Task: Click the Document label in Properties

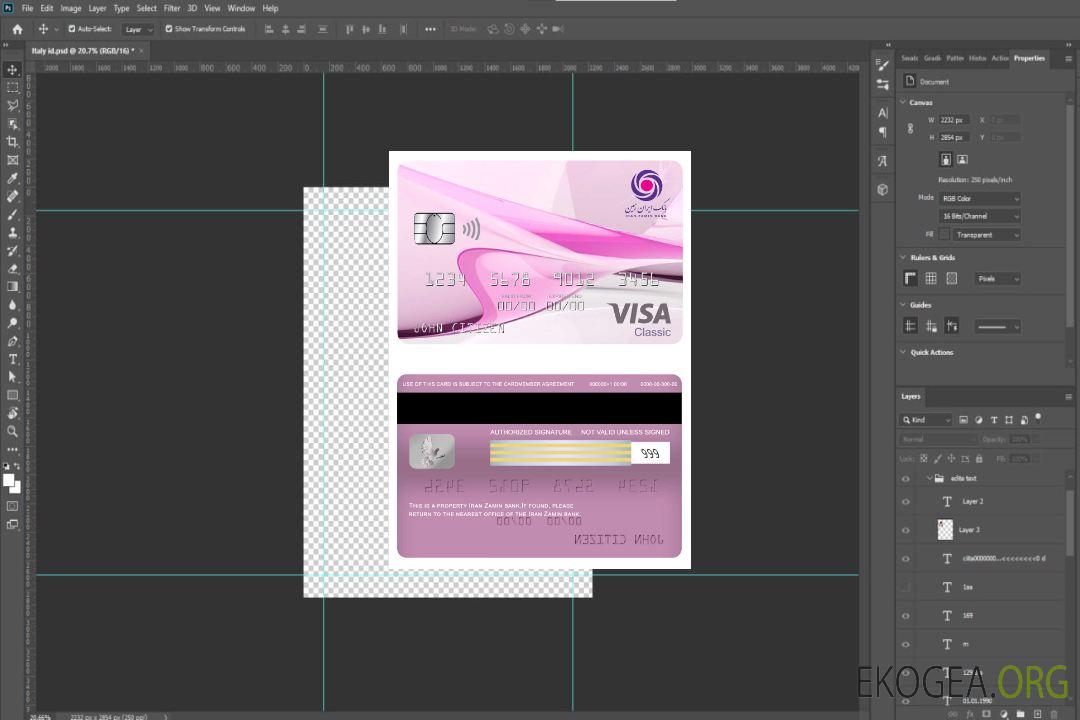Action: pos(934,82)
